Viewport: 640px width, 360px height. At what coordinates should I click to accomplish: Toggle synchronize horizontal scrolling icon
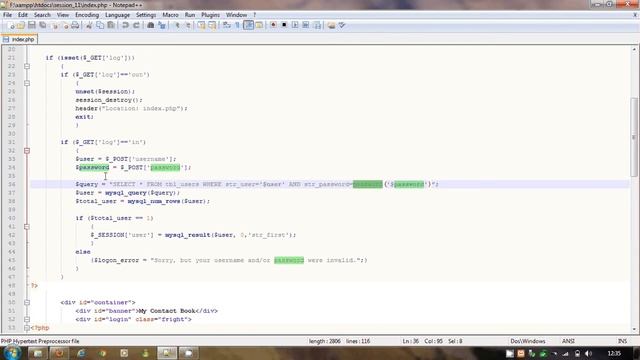point(212,25)
